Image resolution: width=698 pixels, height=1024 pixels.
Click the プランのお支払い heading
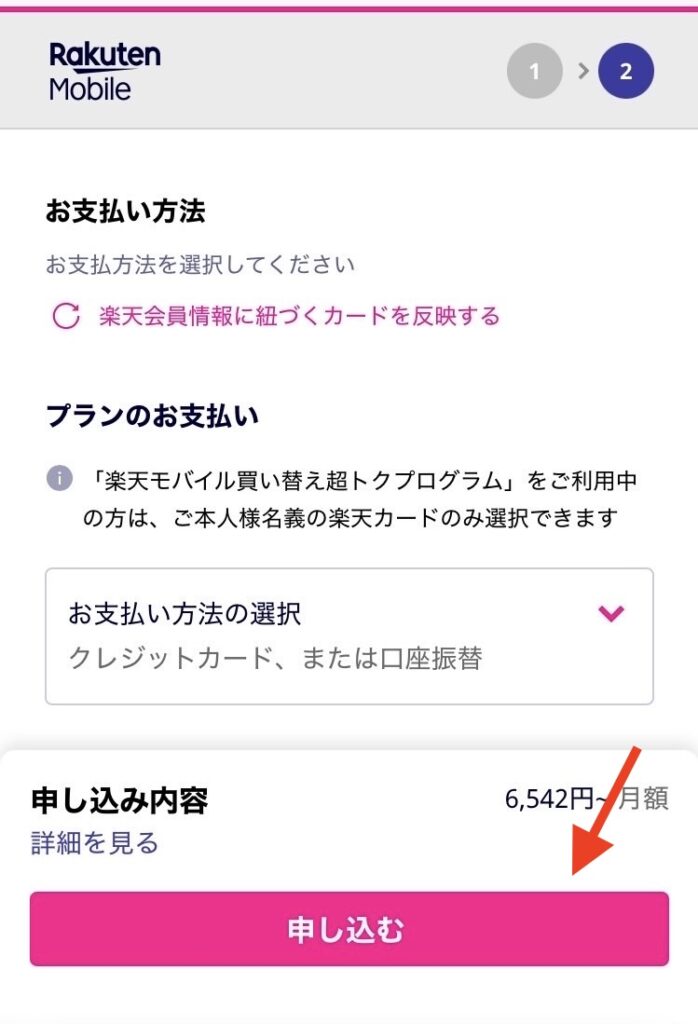tap(152, 416)
